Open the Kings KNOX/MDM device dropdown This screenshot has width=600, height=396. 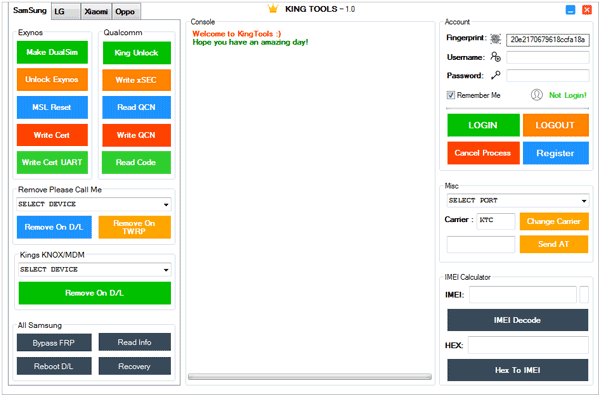(x=95, y=269)
